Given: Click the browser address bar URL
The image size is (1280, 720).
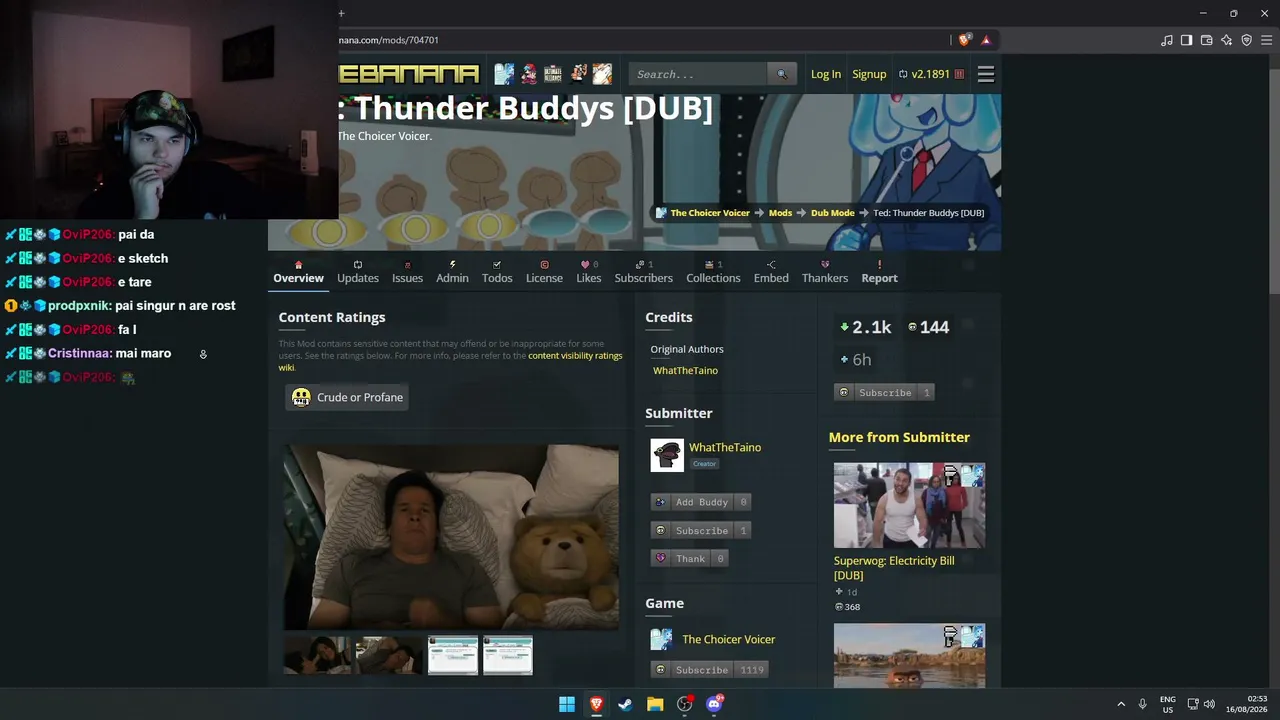Looking at the screenshot, I should [x=389, y=40].
